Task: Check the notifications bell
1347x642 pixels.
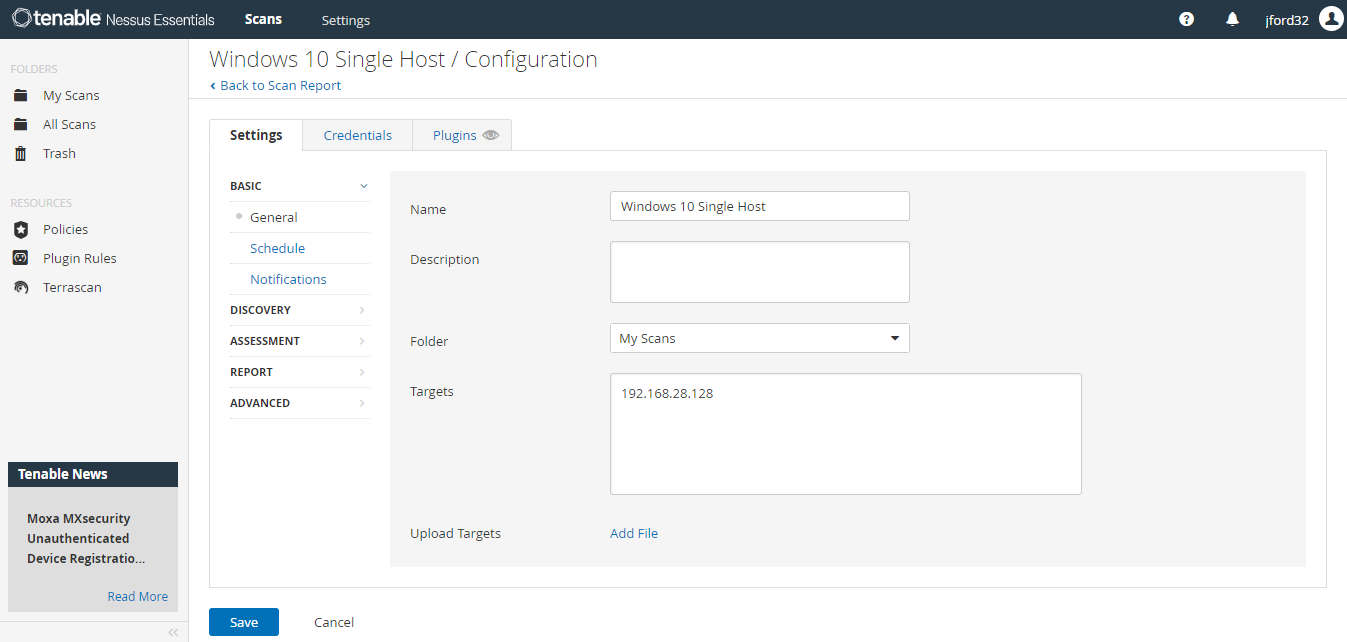Action: tap(1232, 19)
